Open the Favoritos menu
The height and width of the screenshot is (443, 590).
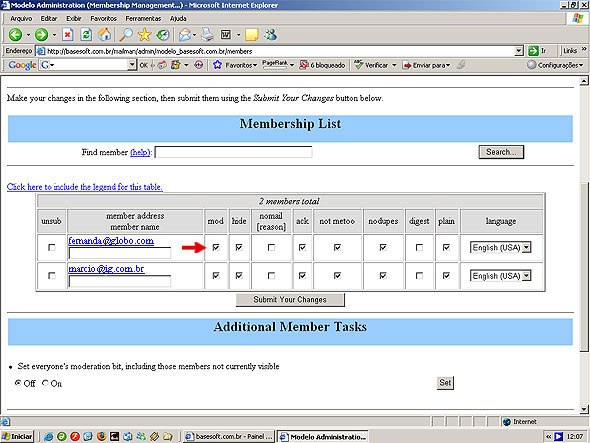(x=103, y=18)
